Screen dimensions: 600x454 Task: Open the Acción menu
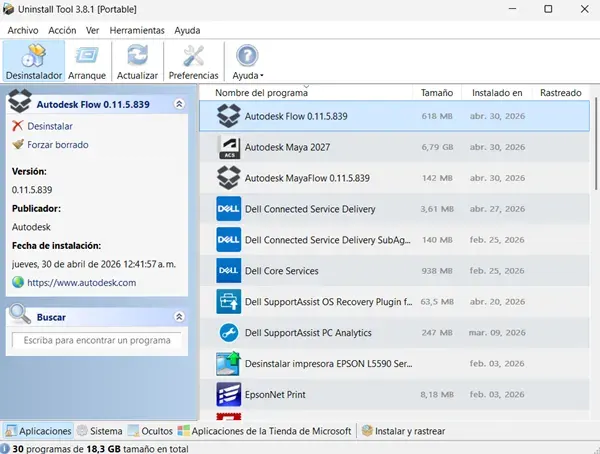pyautogui.click(x=62, y=30)
